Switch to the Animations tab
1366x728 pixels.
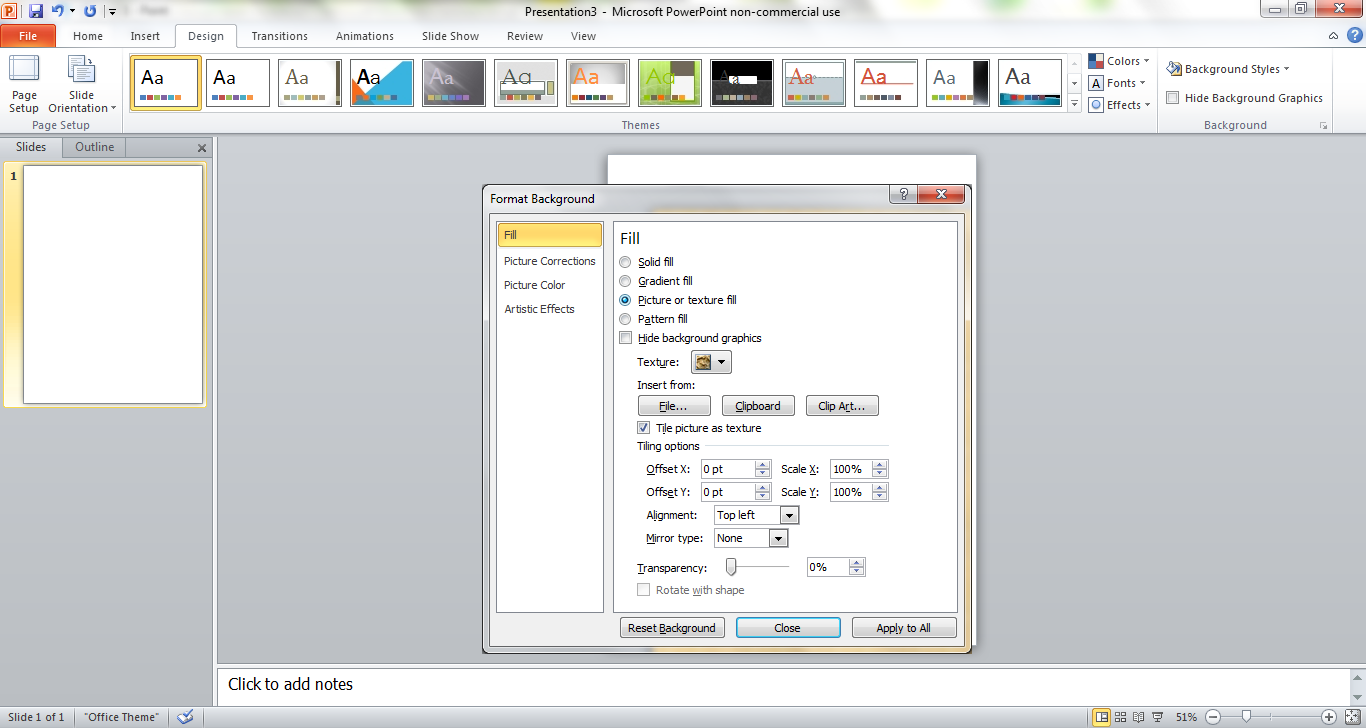pyautogui.click(x=365, y=36)
